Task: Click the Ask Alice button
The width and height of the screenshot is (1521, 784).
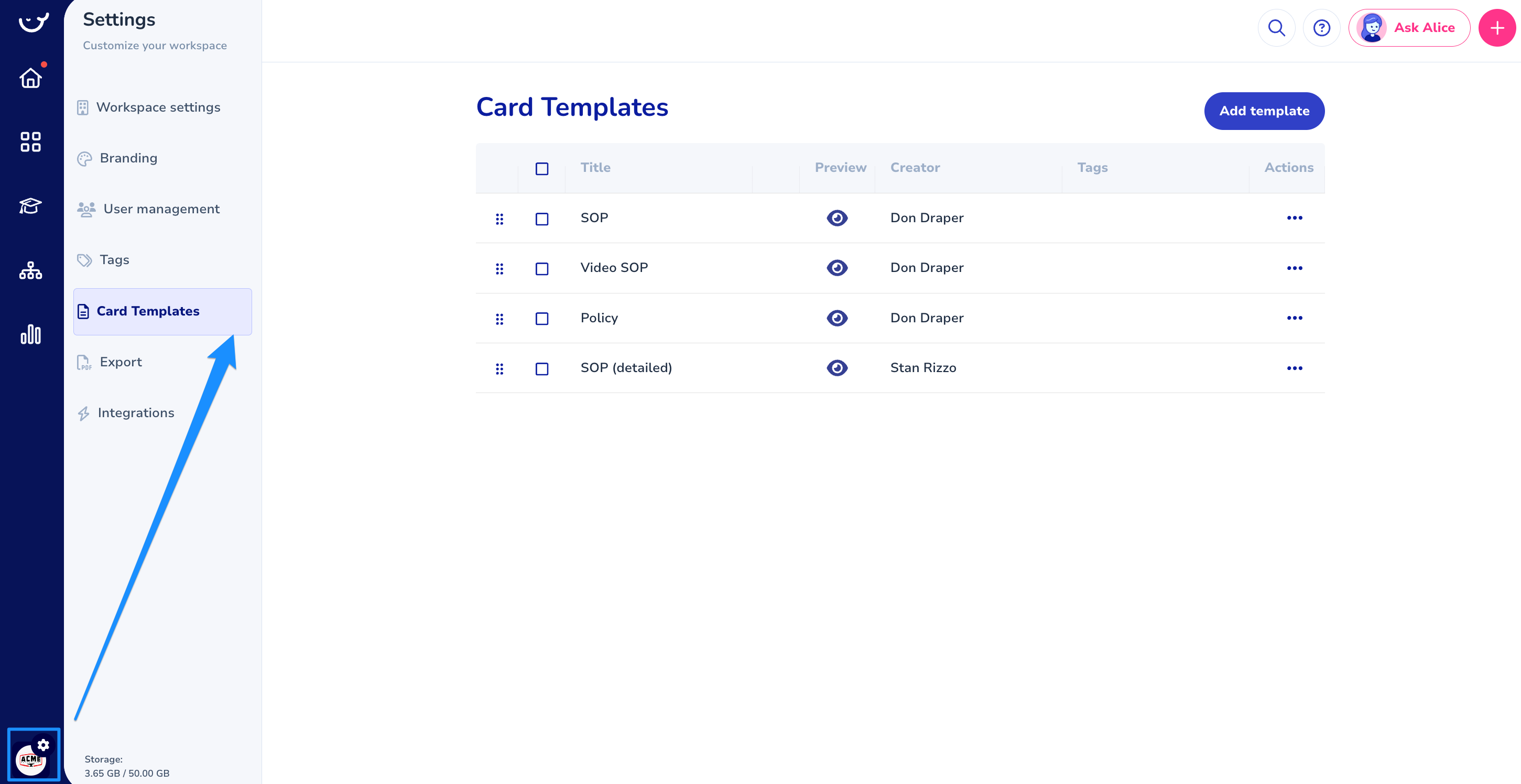Action: click(x=1409, y=28)
